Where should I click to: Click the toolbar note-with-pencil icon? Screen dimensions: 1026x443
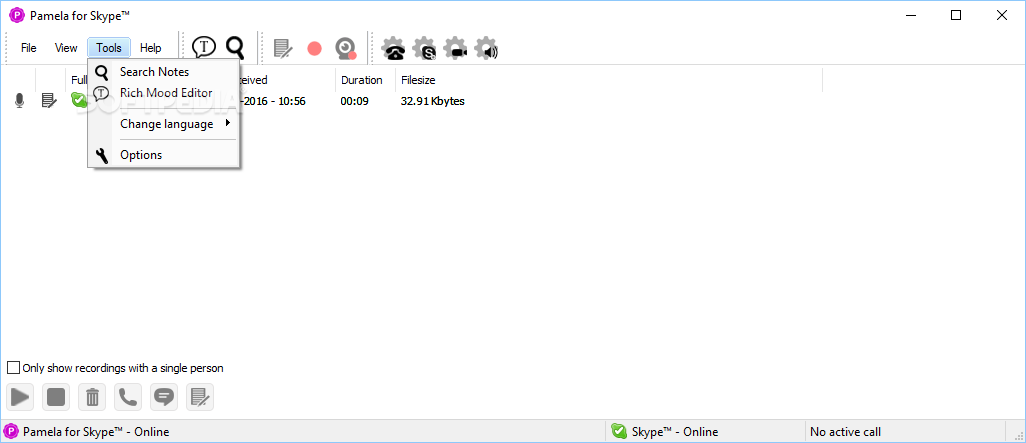point(283,48)
